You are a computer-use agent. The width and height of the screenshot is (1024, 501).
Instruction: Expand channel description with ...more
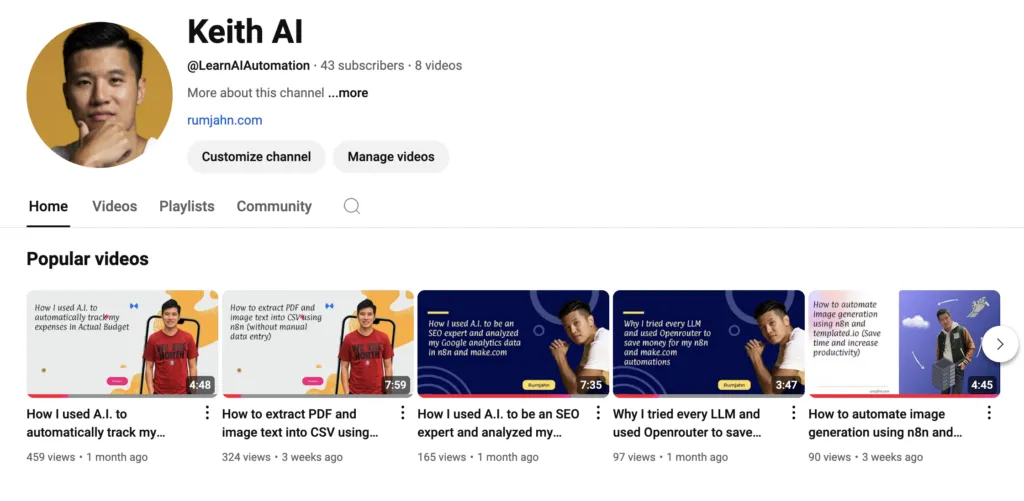(348, 93)
